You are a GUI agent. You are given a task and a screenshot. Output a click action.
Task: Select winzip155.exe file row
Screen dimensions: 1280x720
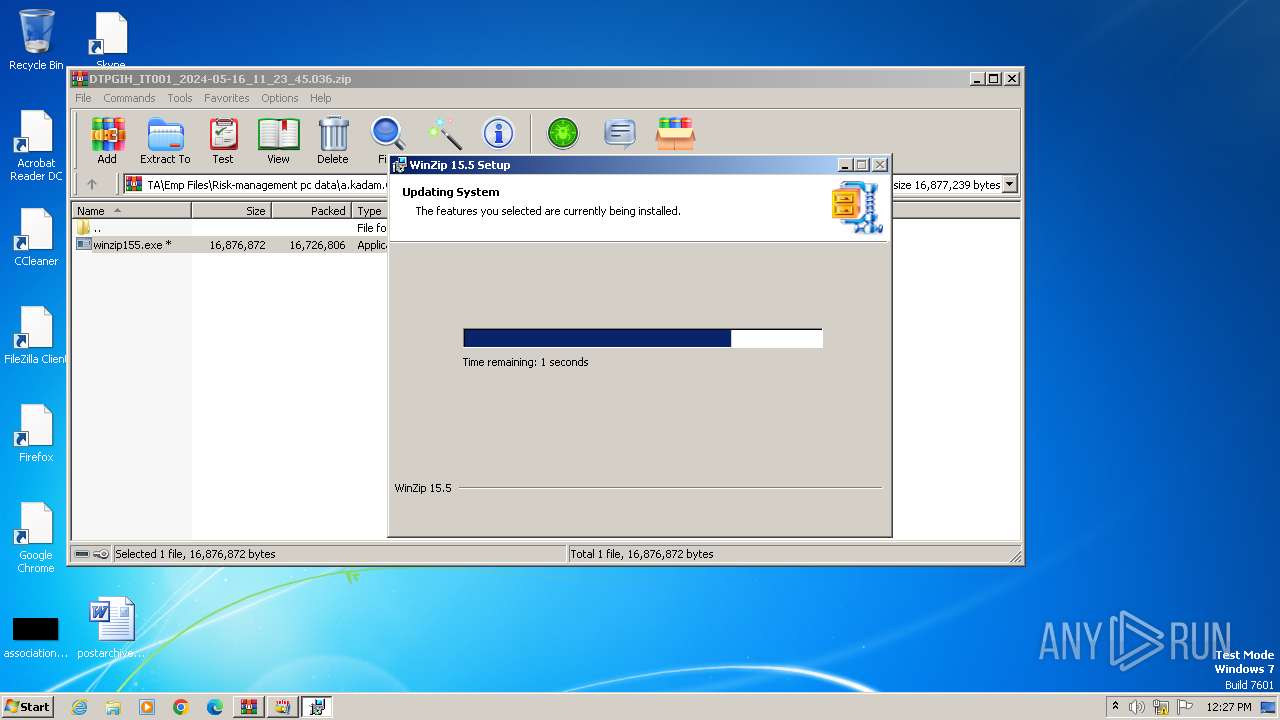click(x=230, y=244)
